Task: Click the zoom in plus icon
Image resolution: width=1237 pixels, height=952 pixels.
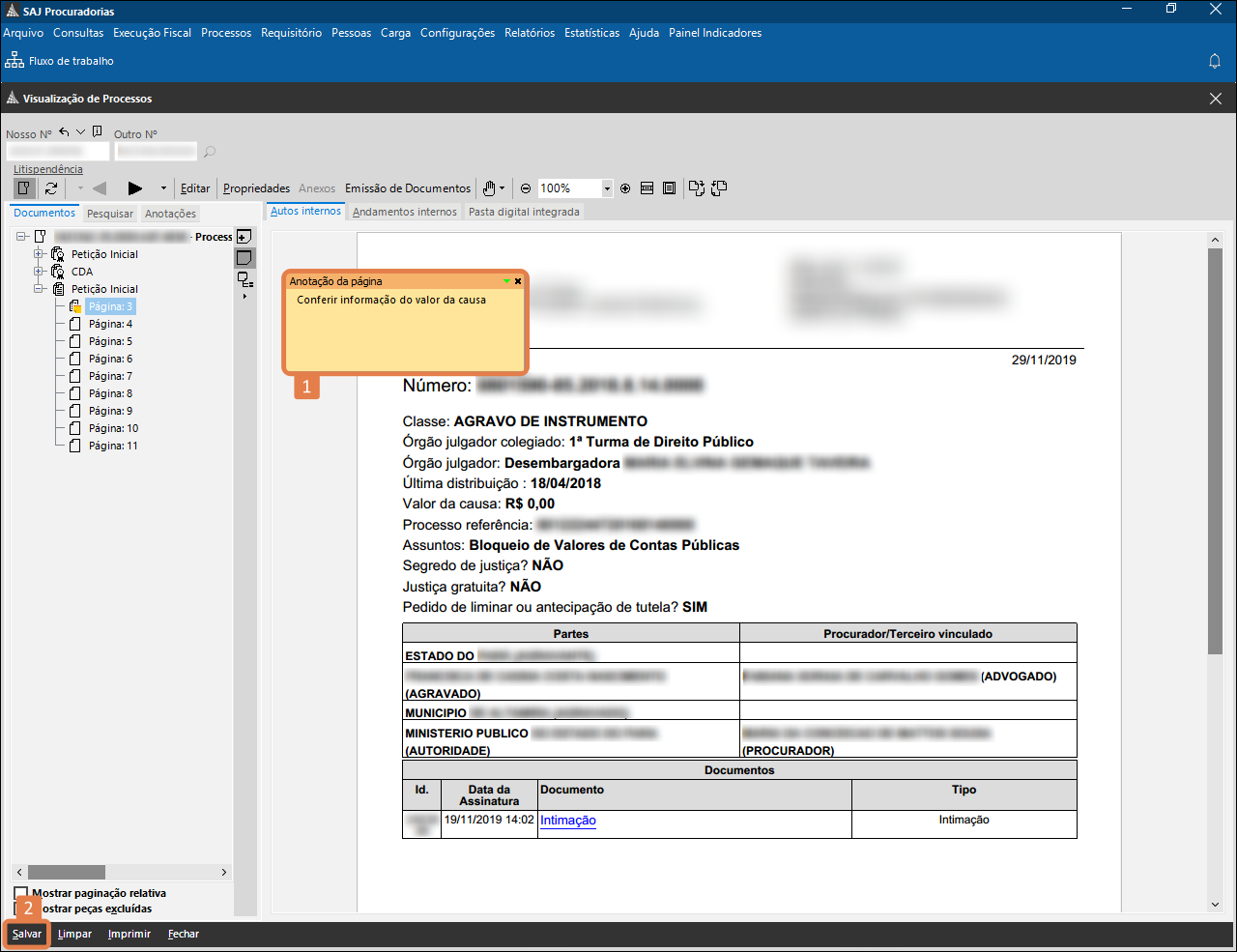Action: coord(625,188)
